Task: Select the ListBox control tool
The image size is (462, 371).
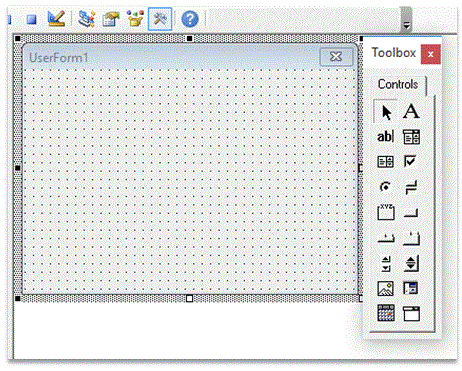Action: [x=385, y=162]
